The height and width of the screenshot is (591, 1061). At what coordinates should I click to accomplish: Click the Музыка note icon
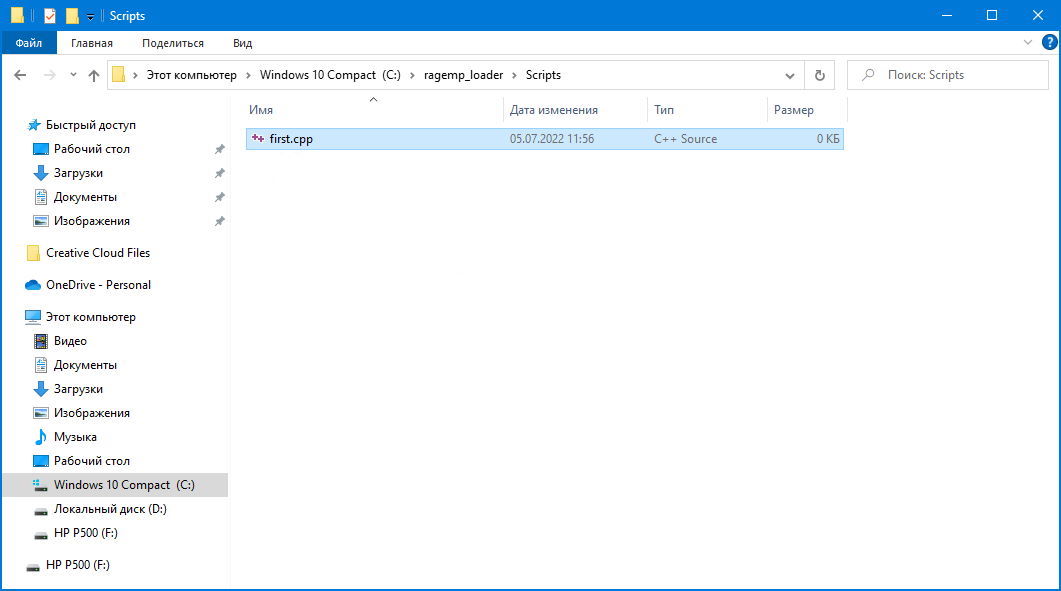tap(41, 437)
